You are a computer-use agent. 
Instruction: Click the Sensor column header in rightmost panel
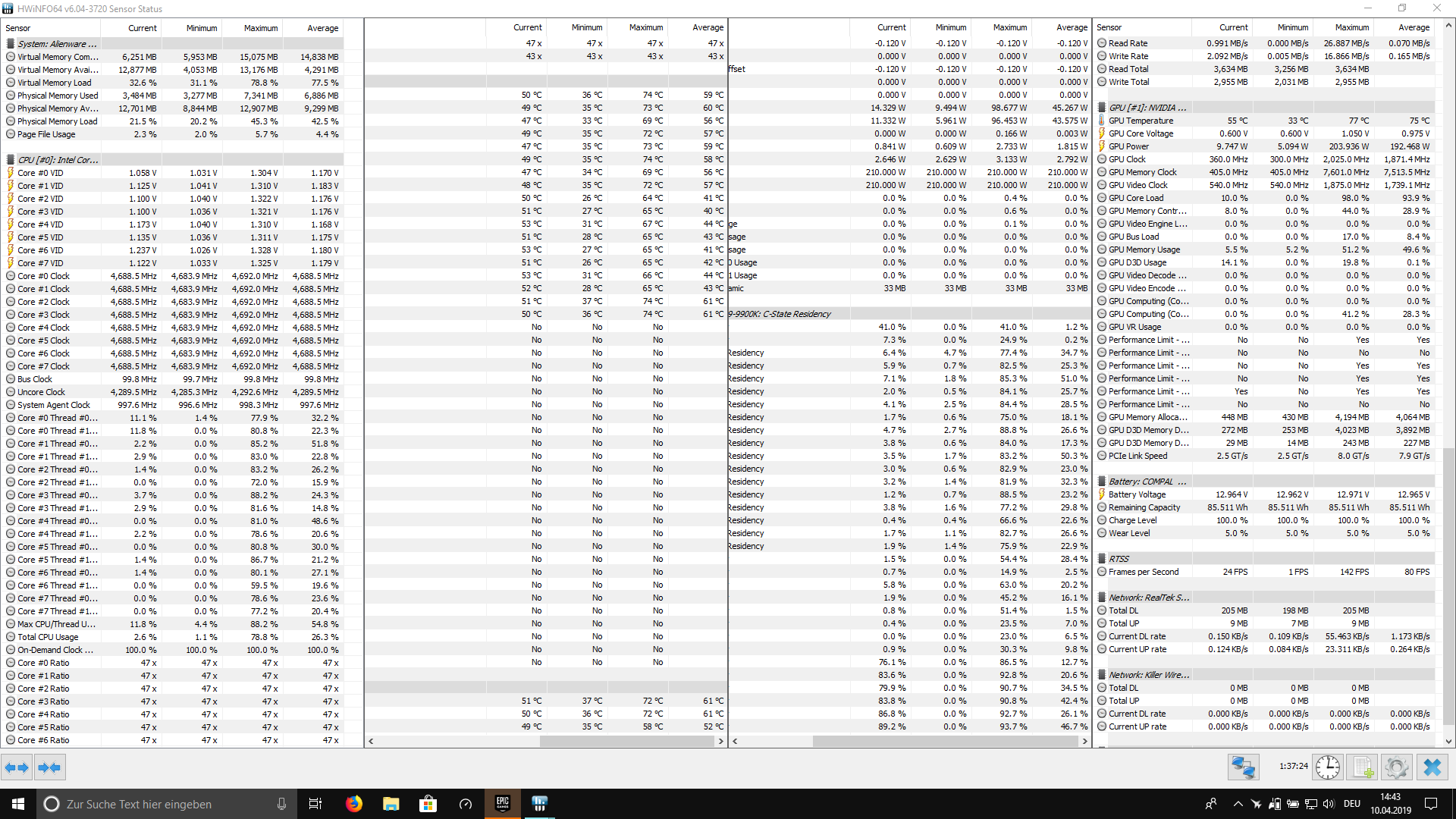pyautogui.click(x=1142, y=27)
